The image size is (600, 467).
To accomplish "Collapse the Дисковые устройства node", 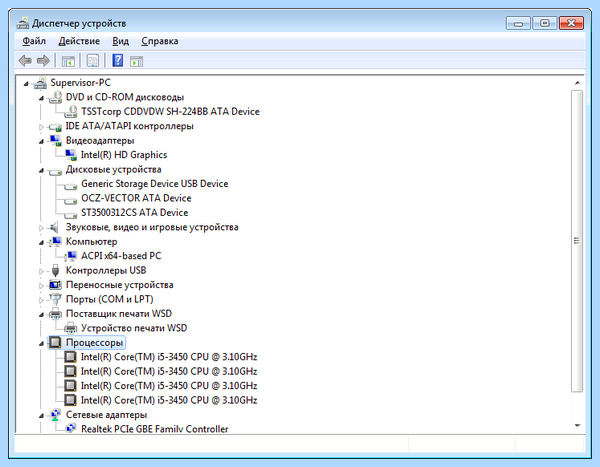I will [x=41, y=170].
